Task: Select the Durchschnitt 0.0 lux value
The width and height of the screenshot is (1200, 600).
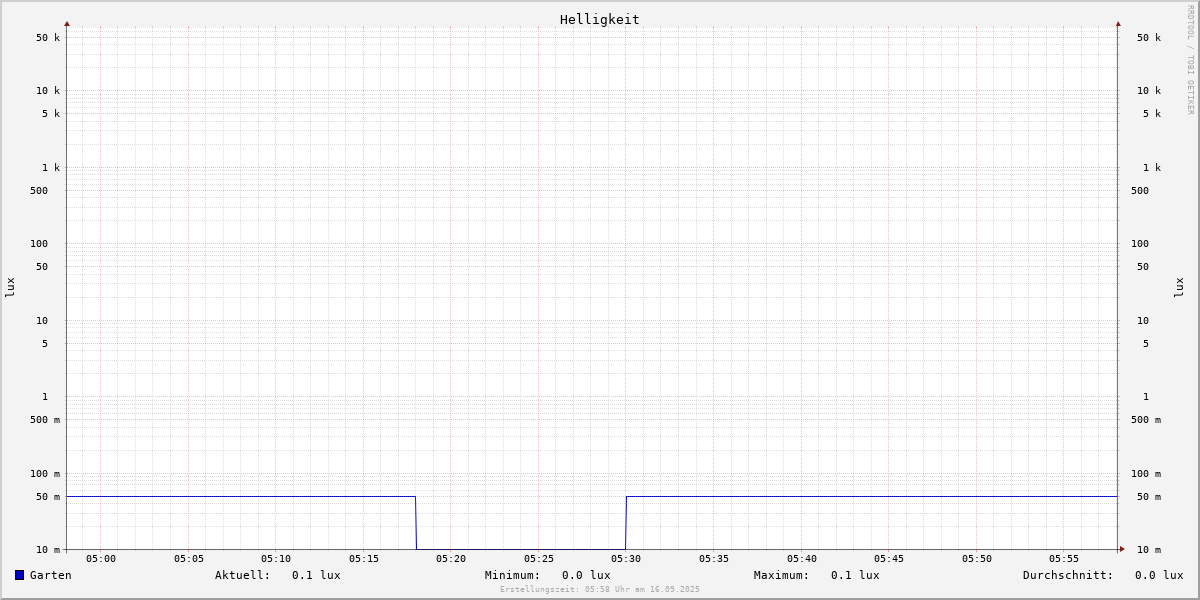Action: tap(1159, 575)
